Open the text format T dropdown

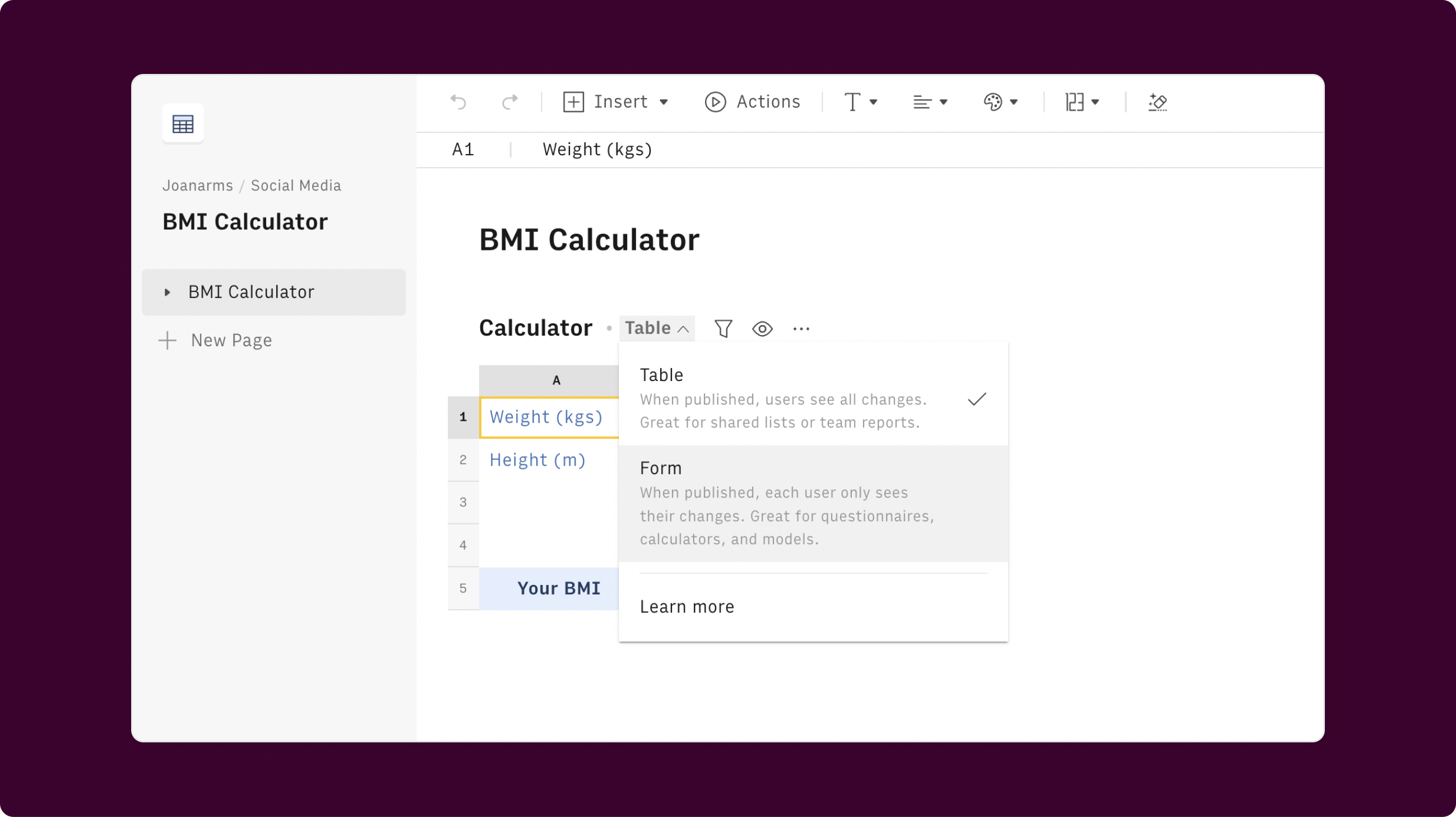(x=860, y=103)
